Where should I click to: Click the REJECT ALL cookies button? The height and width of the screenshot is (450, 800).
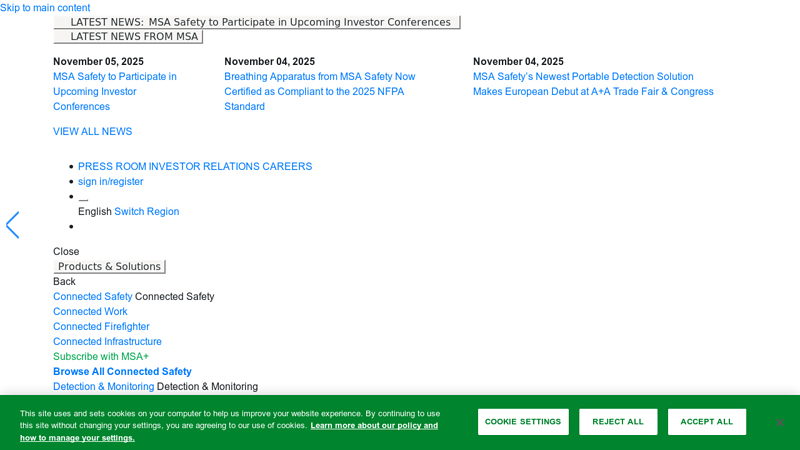pos(618,422)
